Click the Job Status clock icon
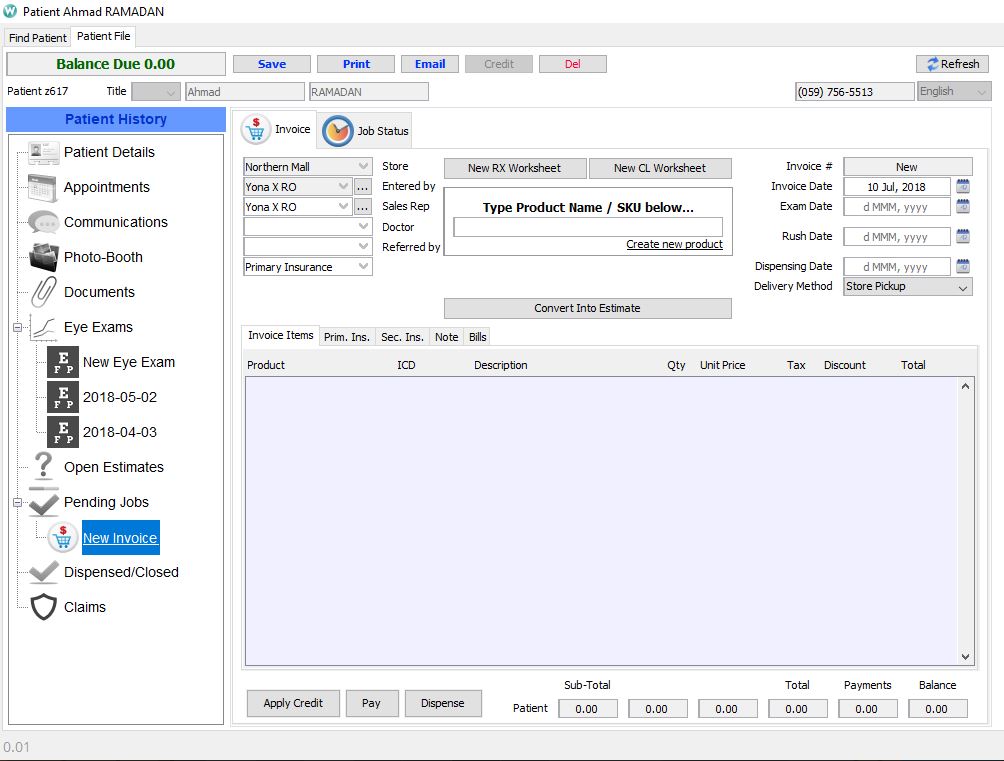The height and width of the screenshot is (761, 1004). 337,131
